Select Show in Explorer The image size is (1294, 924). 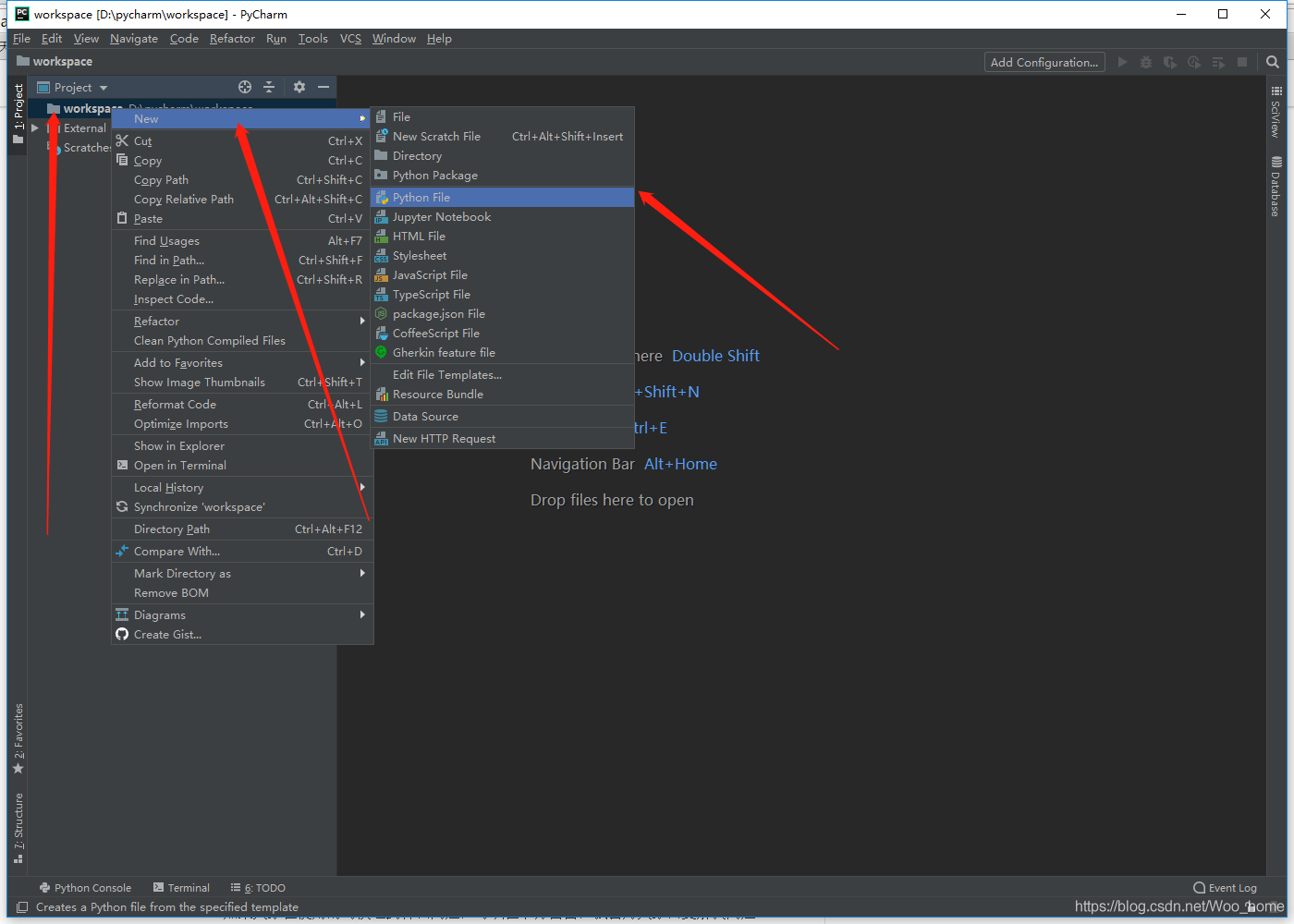click(x=242, y=446)
